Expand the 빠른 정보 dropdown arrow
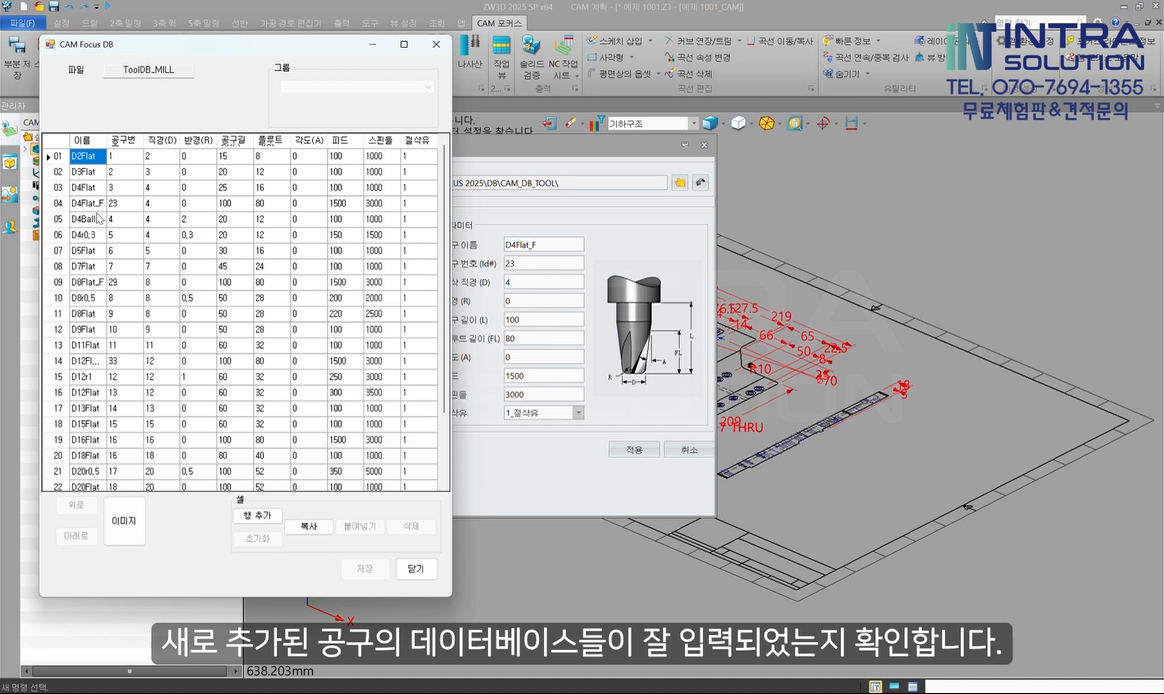The width and height of the screenshot is (1164, 694). click(x=878, y=41)
